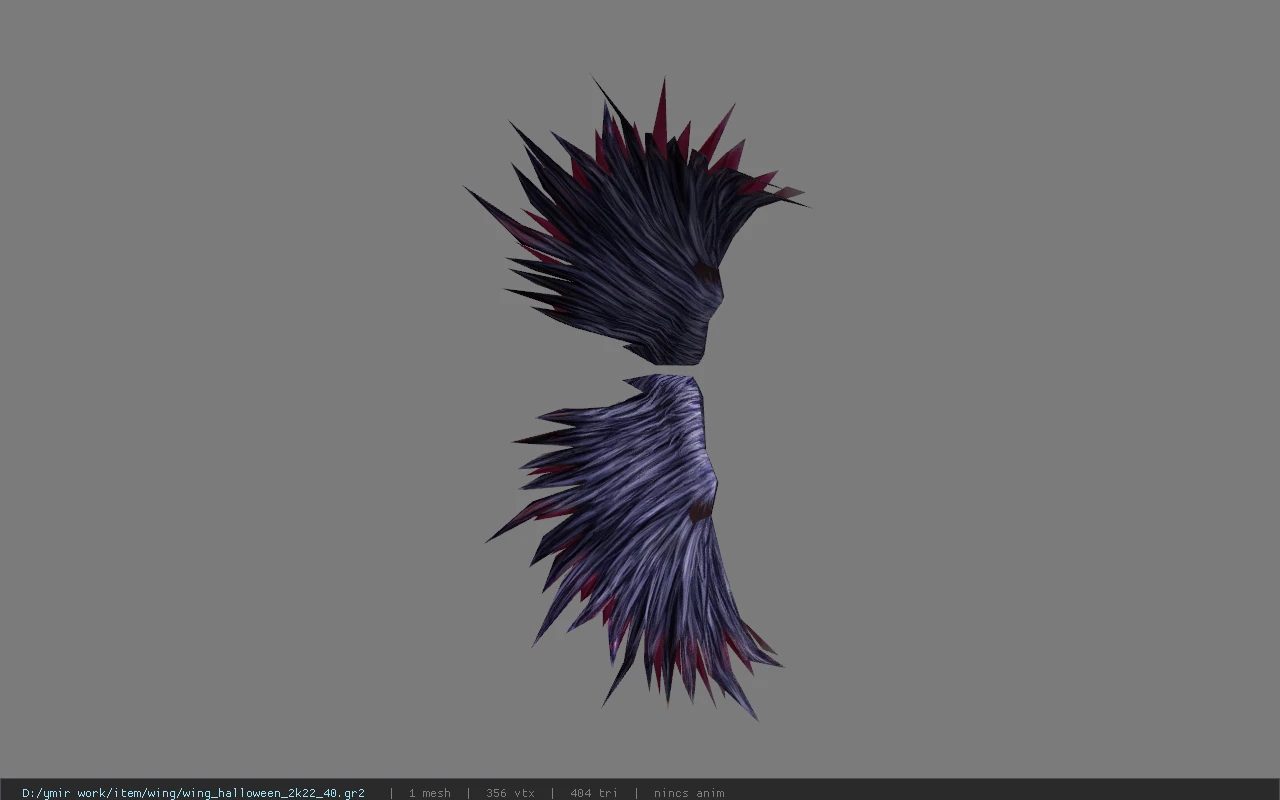This screenshot has height=800, width=1280.
Task: Click the '1 mesh' status entry
Action: (x=429, y=793)
